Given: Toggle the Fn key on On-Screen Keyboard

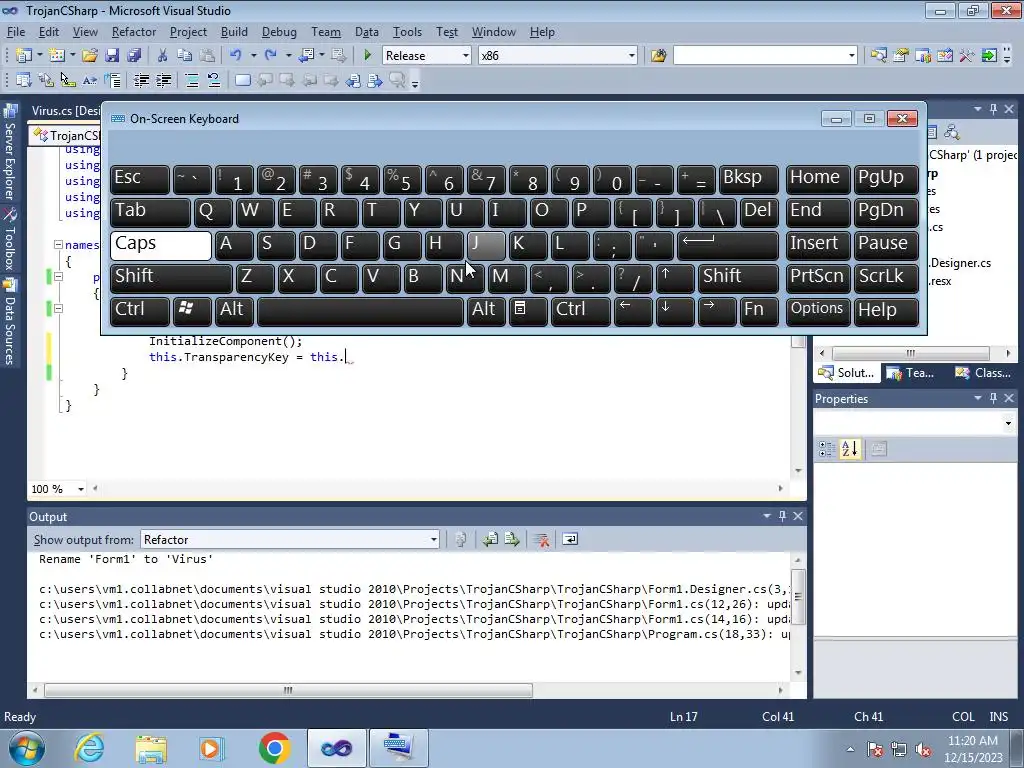Looking at the screenshot, I should [759, 311].
